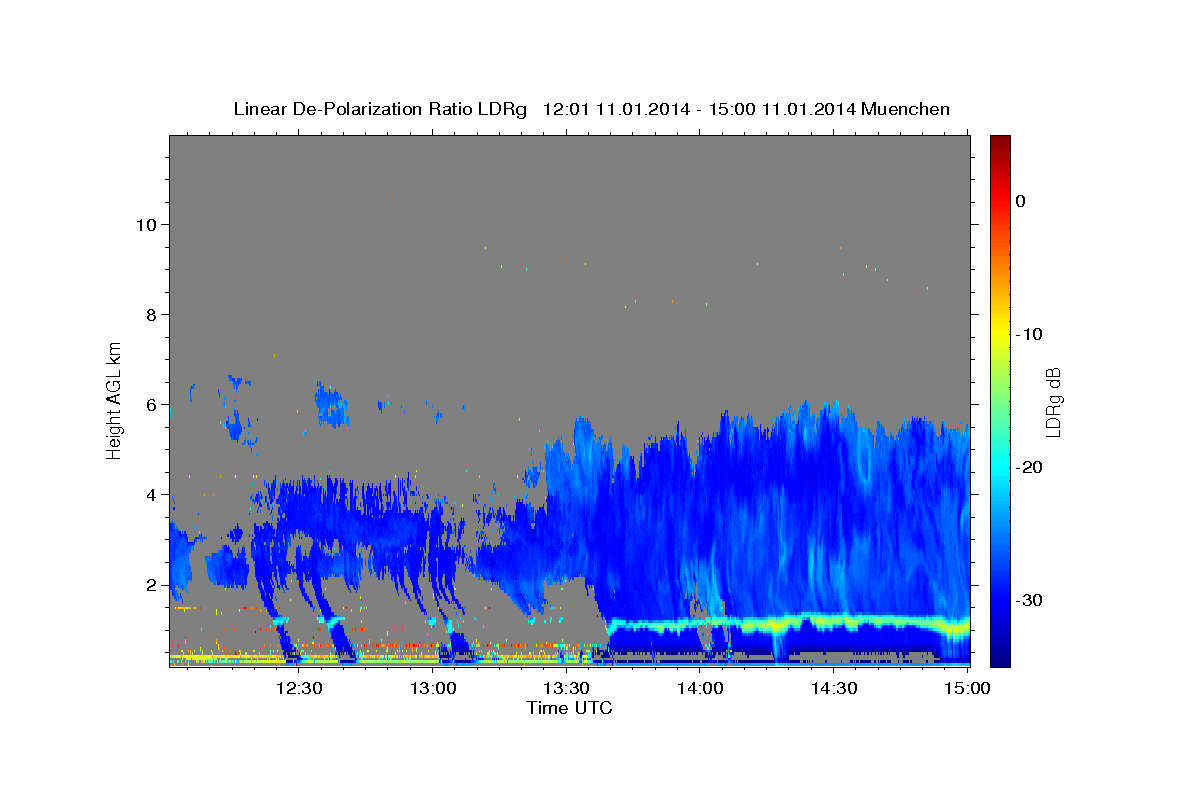Click the height tick label 6
This screenshot has height=800, width=1200.
(x=151, y=404)
